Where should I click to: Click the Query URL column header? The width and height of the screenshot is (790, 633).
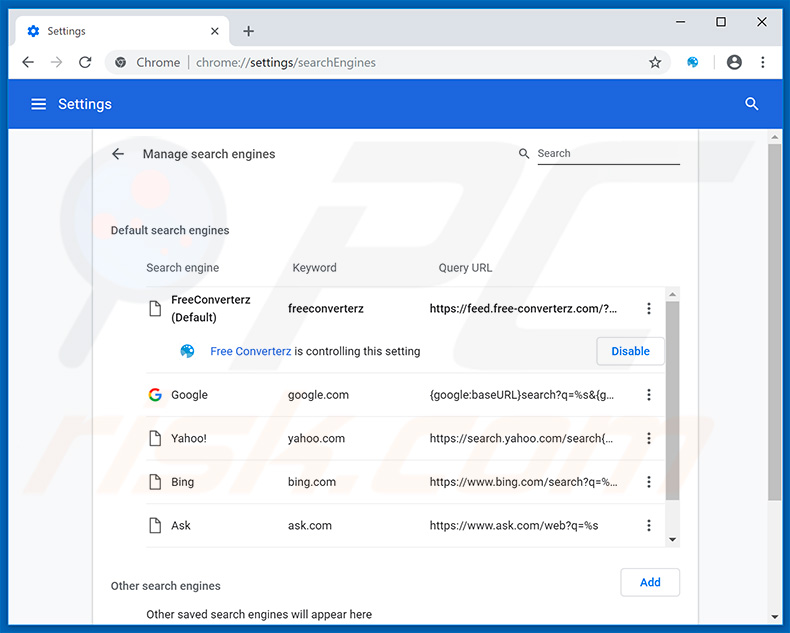[465, 268]
